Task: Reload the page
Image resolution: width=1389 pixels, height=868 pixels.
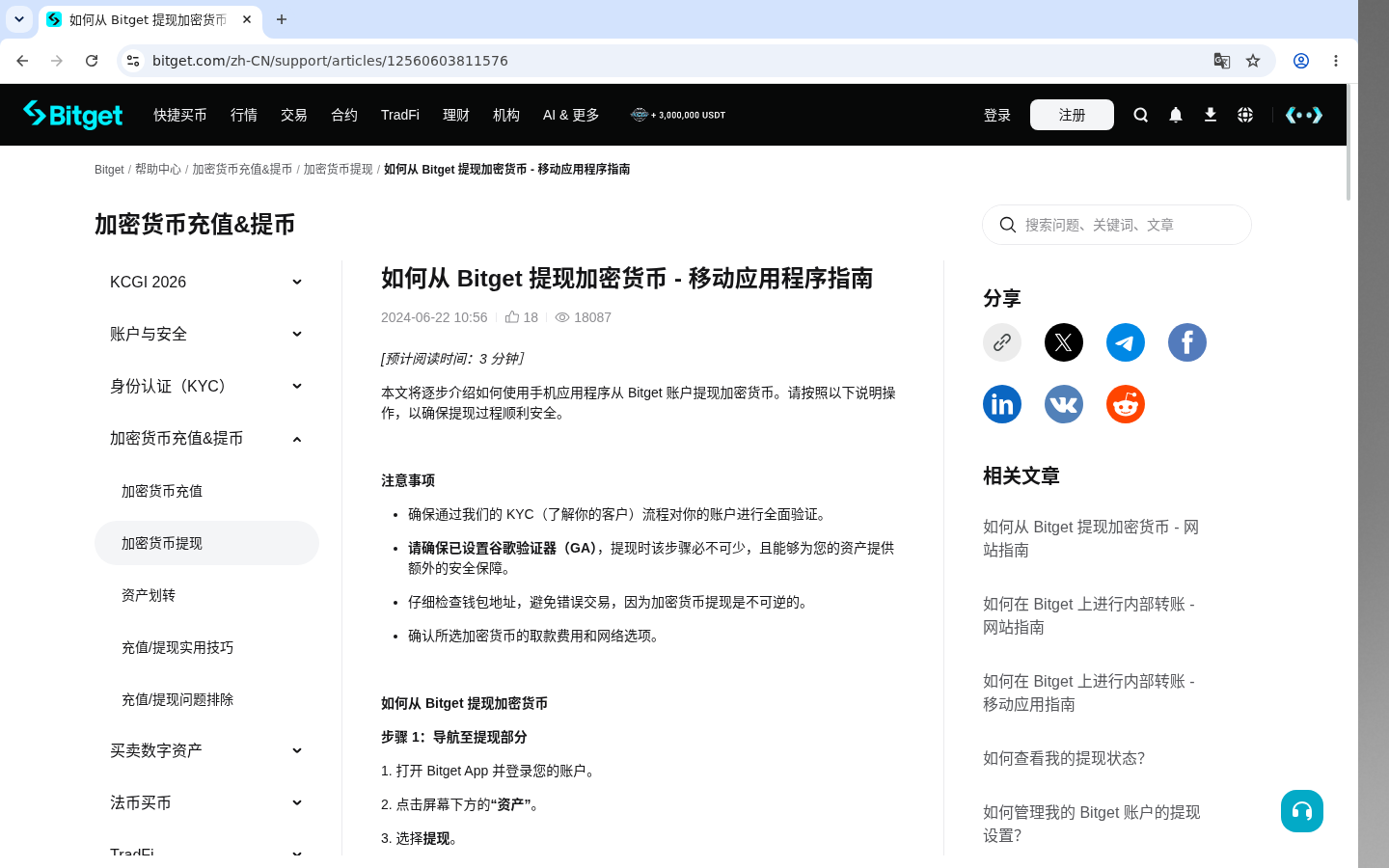Action: click(x=92, y=61)
